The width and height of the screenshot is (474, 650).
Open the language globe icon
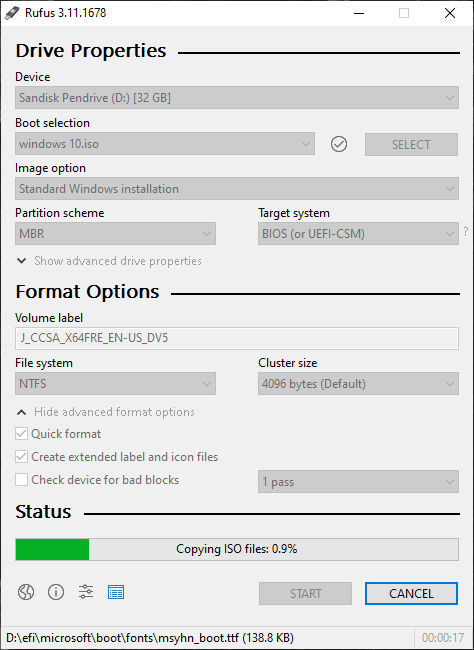point(26,592)
